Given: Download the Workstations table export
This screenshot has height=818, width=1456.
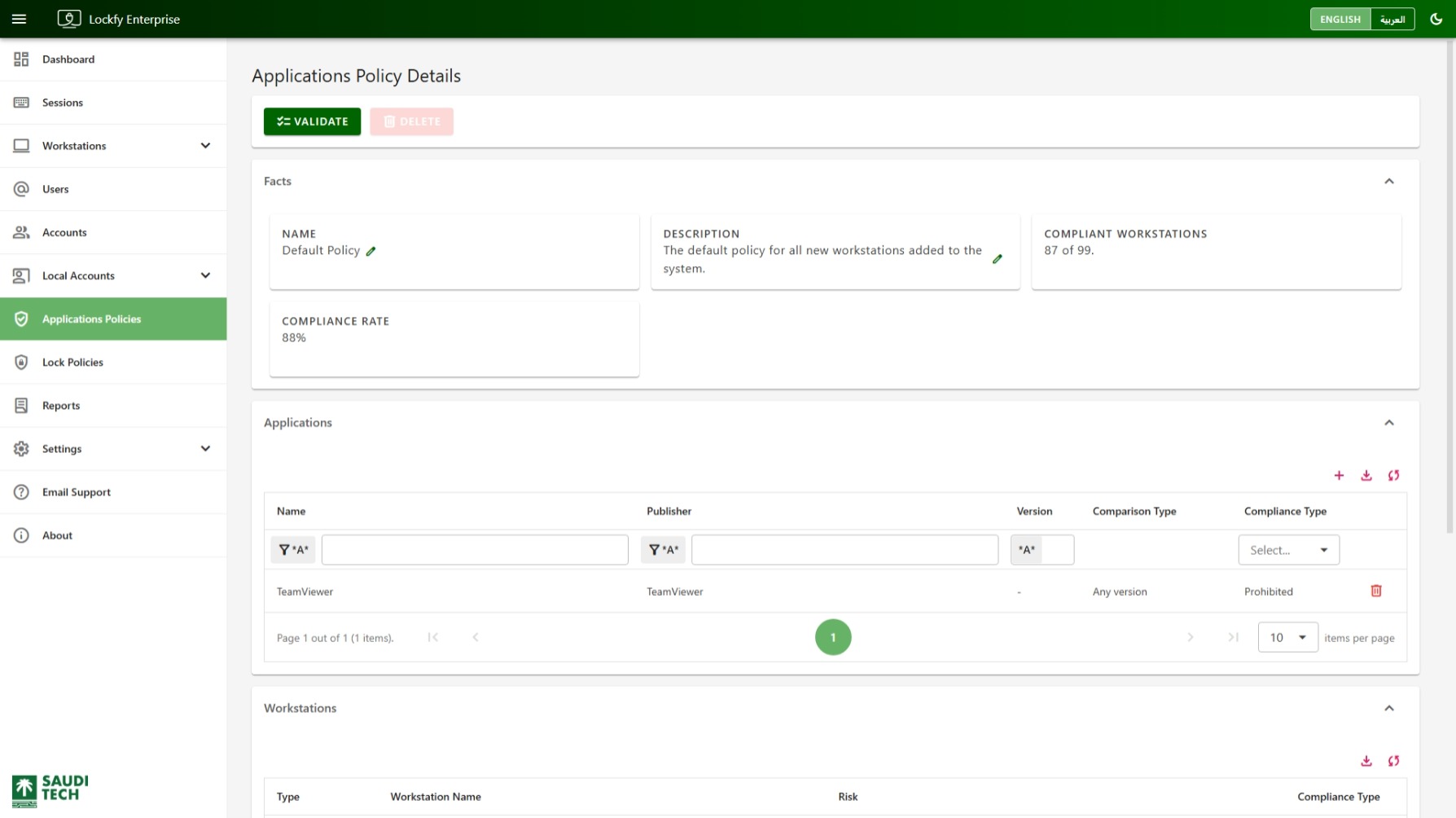Looking at the screenshot, I should click(x=1366, y=761).
